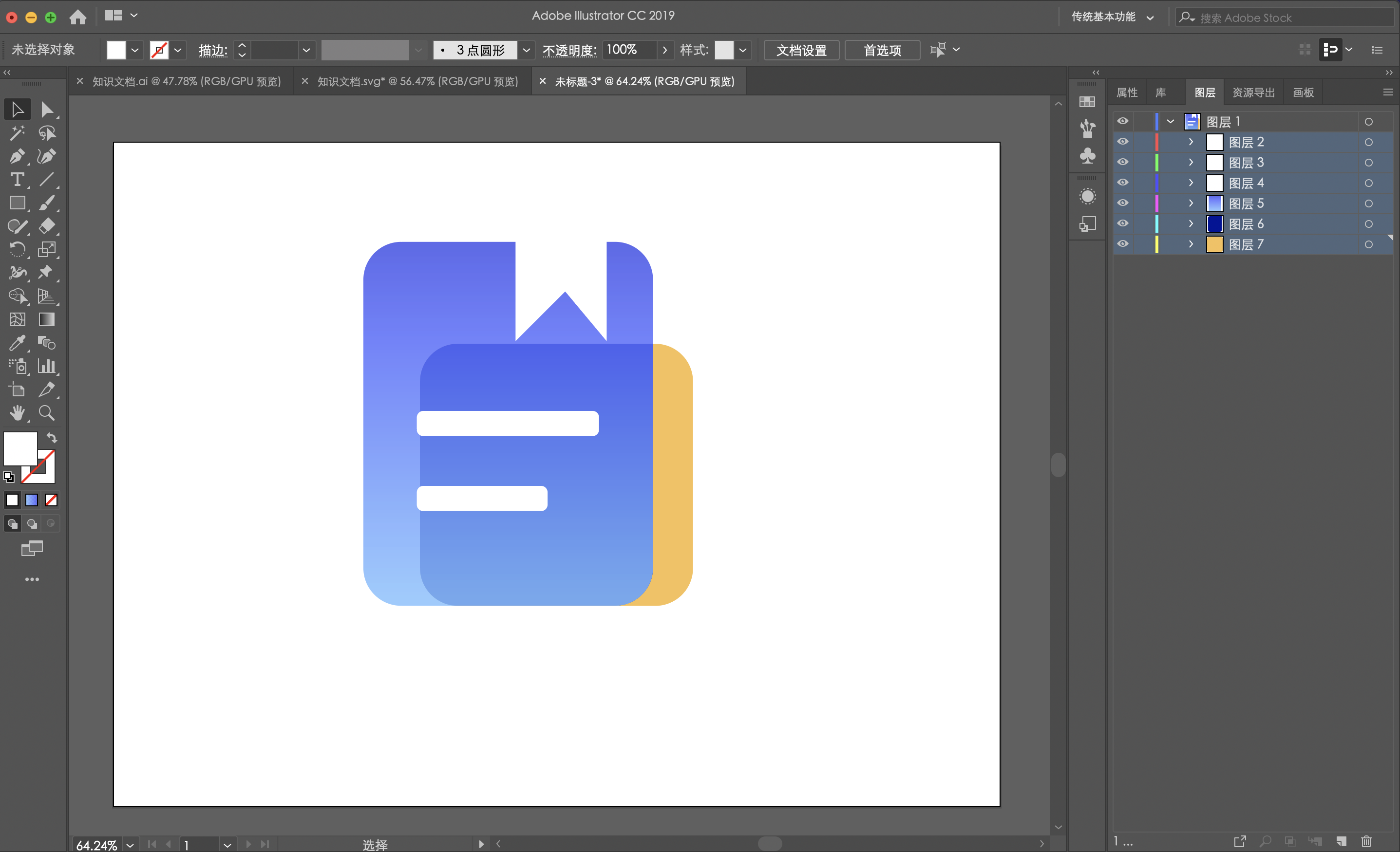Screen dimensions: 1400x852
Task: Collapse 图层 1 layer tree
Action: pyautogui.click(x=1171, y=122)
